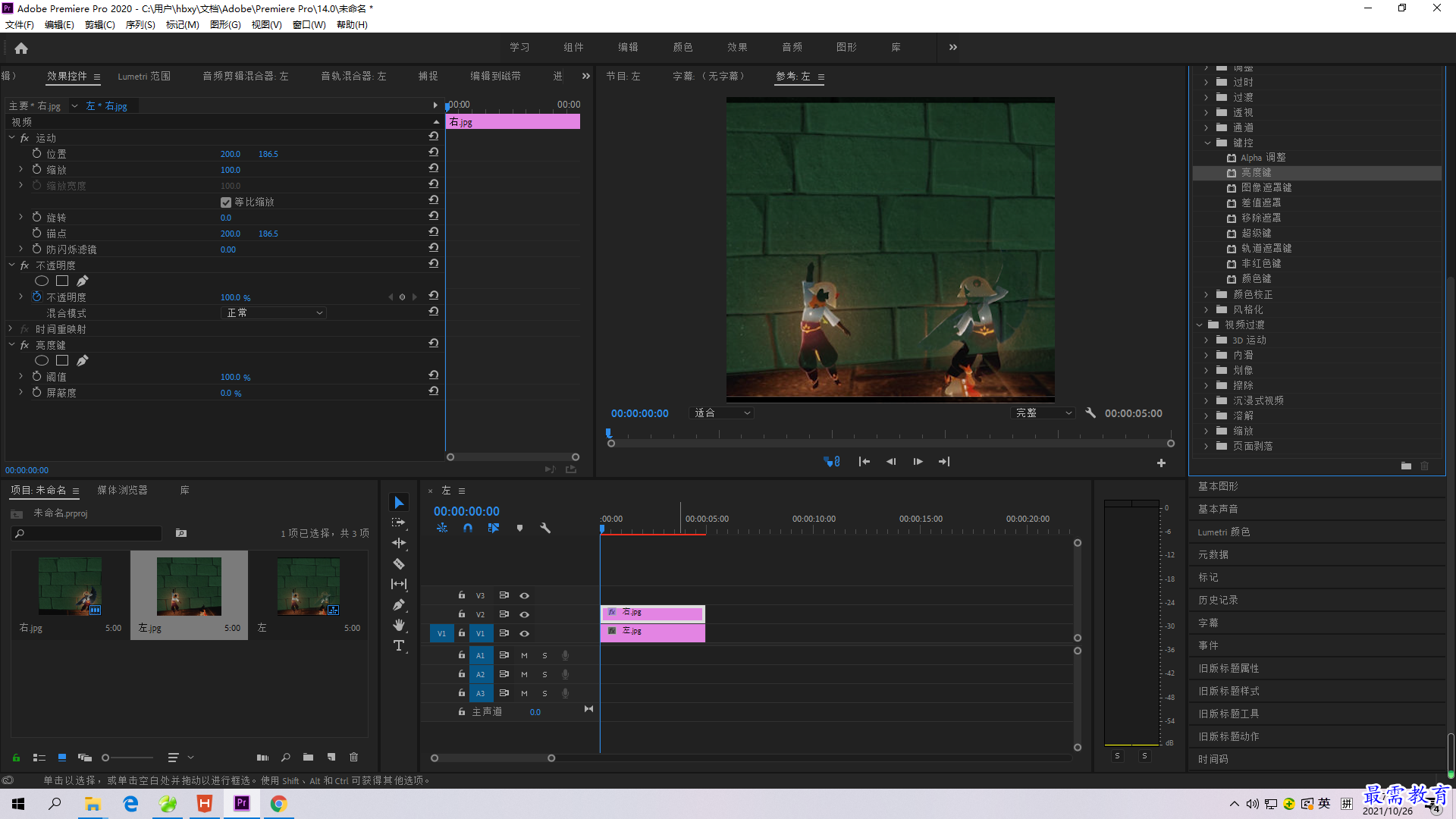The height and width of the screenshot is (819, 1456).
Task: Switch to 节目: 左 monitor tab
Action: (x=623, y=76)
